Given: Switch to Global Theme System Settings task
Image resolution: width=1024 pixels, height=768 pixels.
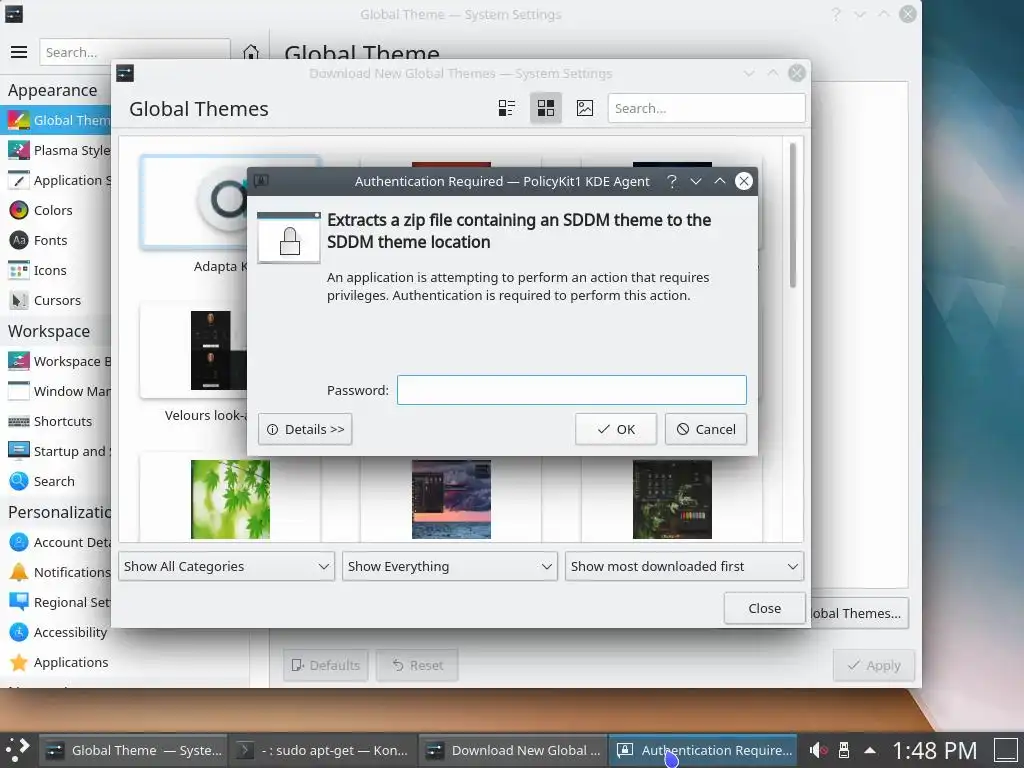Looking at the screenshot, I should coord(135,750).
